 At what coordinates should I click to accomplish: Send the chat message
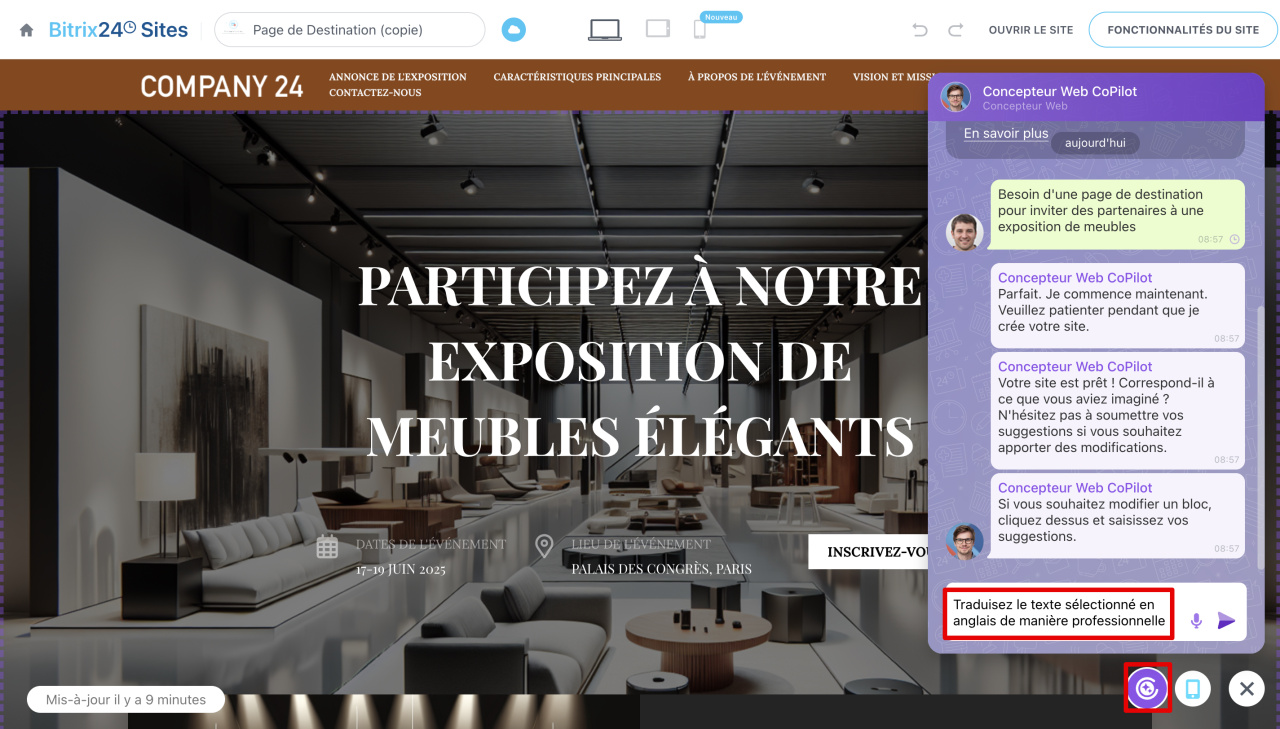point(1227,621)
